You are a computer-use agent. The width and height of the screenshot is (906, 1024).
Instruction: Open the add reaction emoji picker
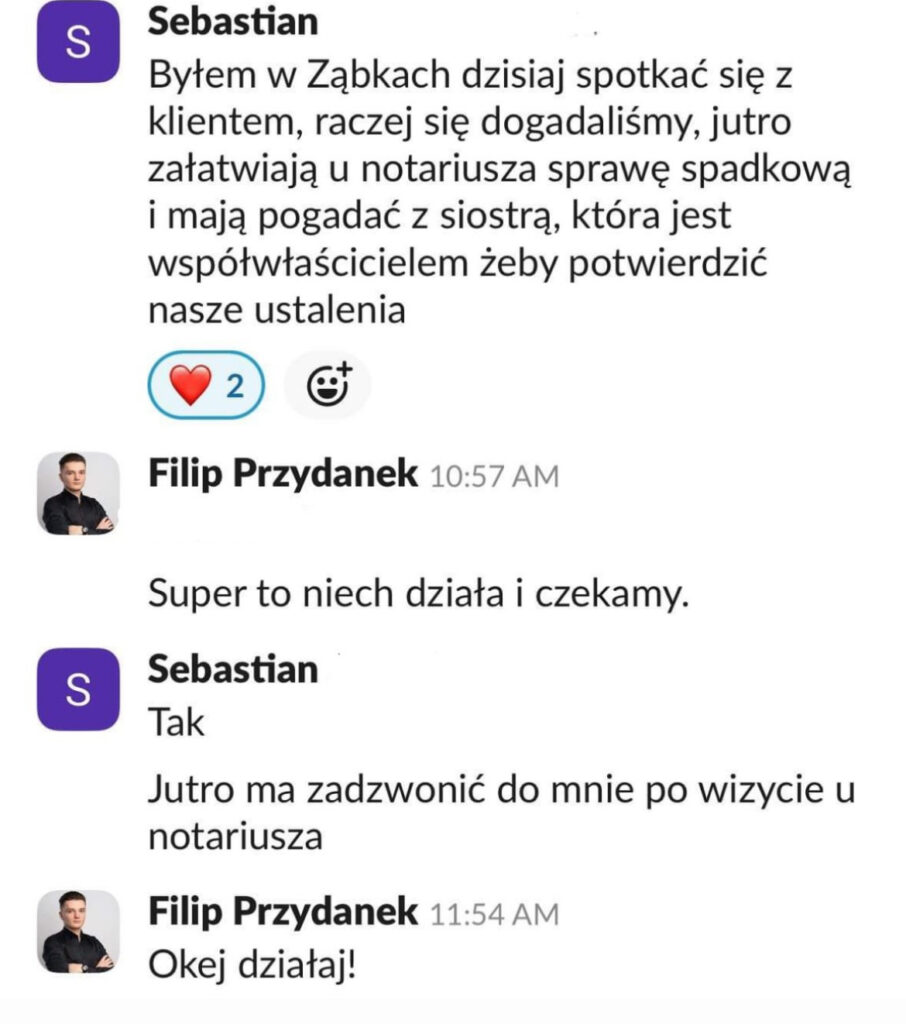pyautogui.click(x=327, y=384)
